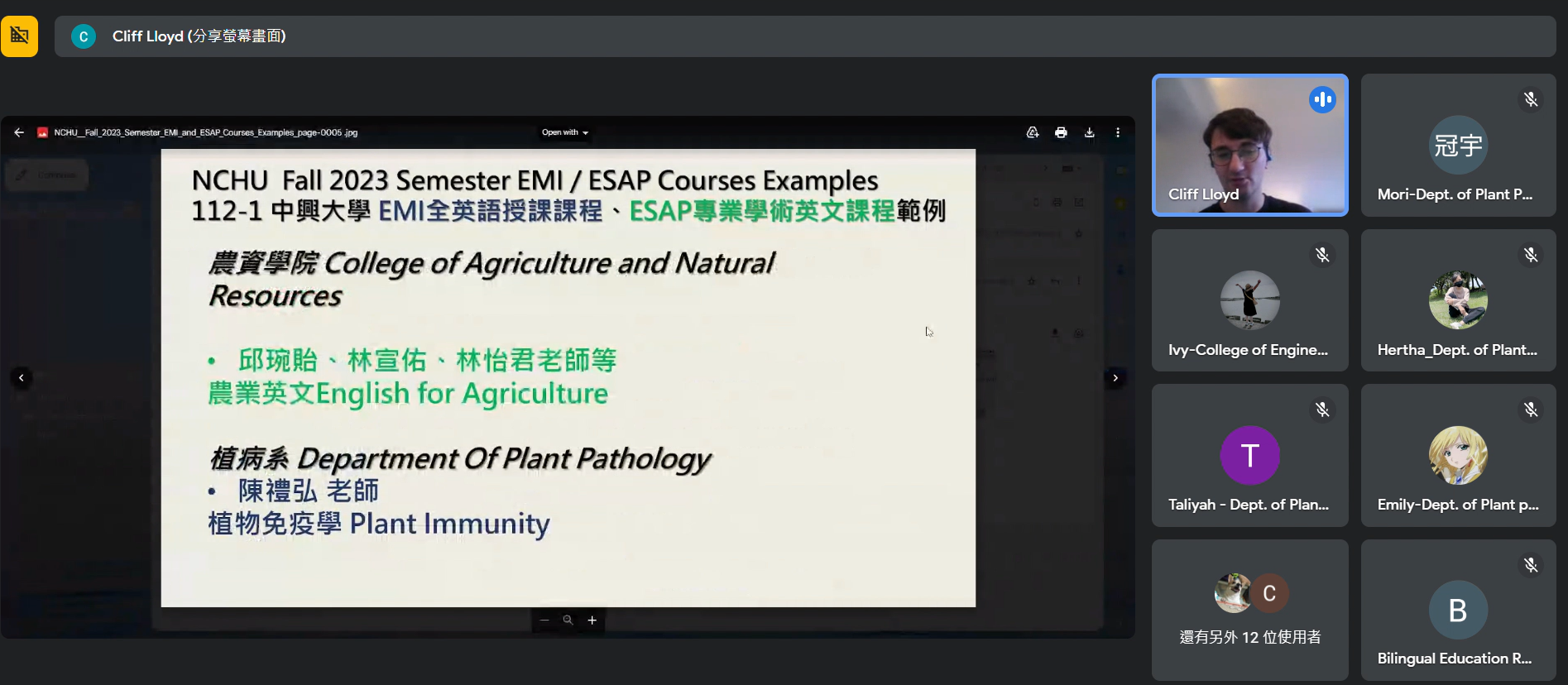Click the teacher name '陳禮弘 老師'
The image size is (1568, 685).
309,491
